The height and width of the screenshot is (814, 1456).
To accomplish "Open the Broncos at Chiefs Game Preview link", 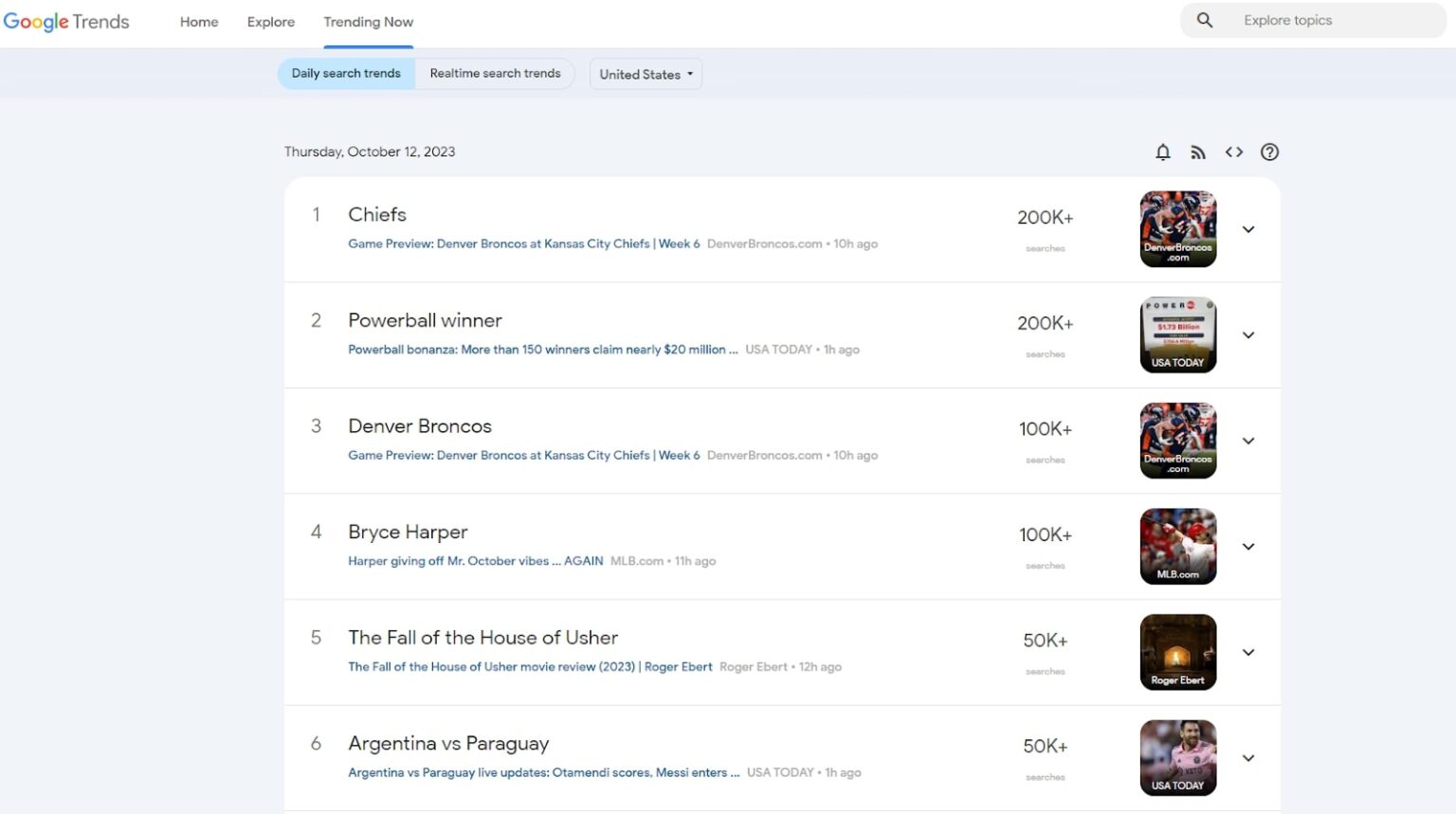I will [523, 244].
